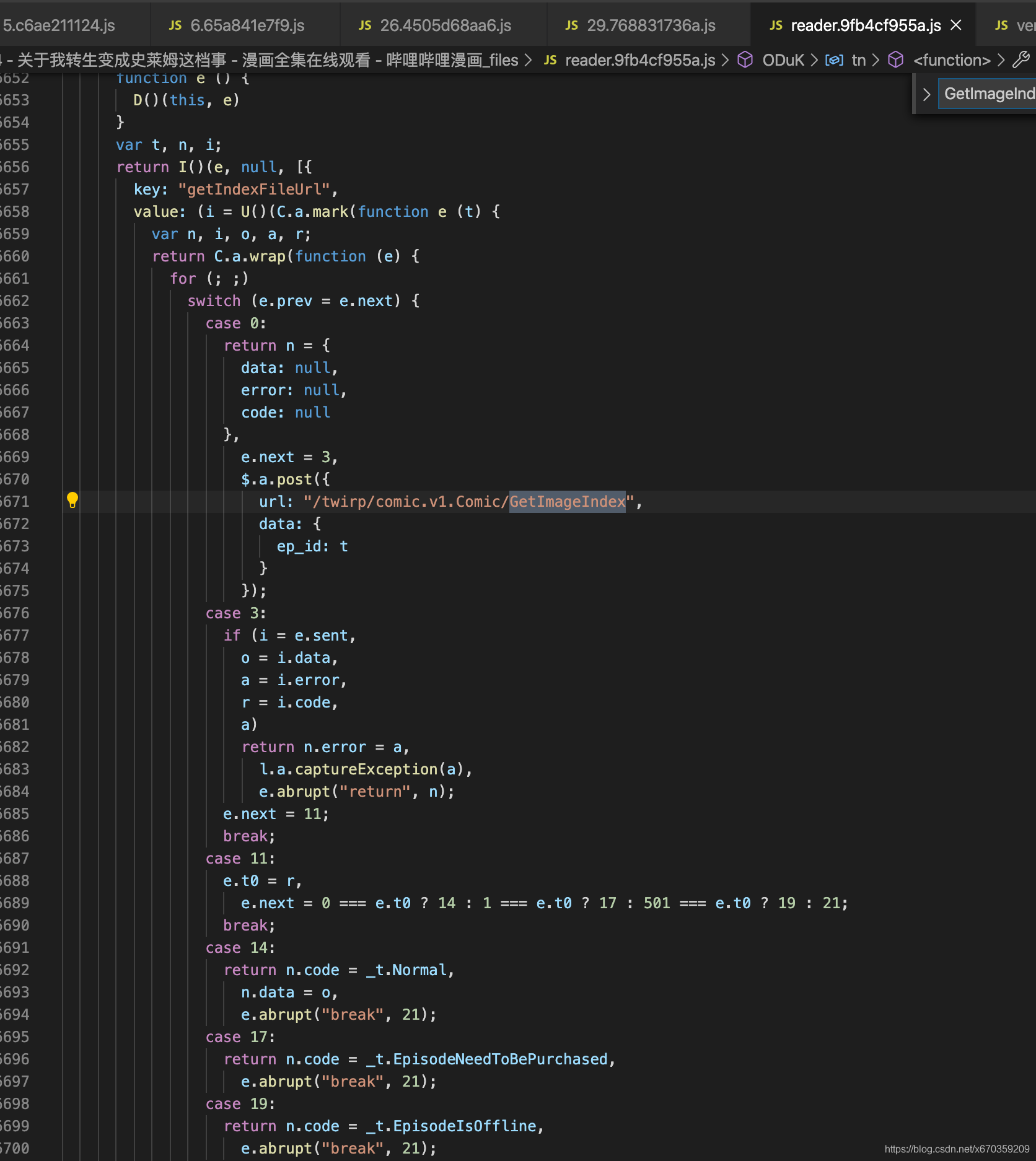Image resolution: width=1036 pixels, height=1161 pixels.
Task: Click "_t.EpisodeIsOffline" on line 699
Action: click(x=451, y=1126)
